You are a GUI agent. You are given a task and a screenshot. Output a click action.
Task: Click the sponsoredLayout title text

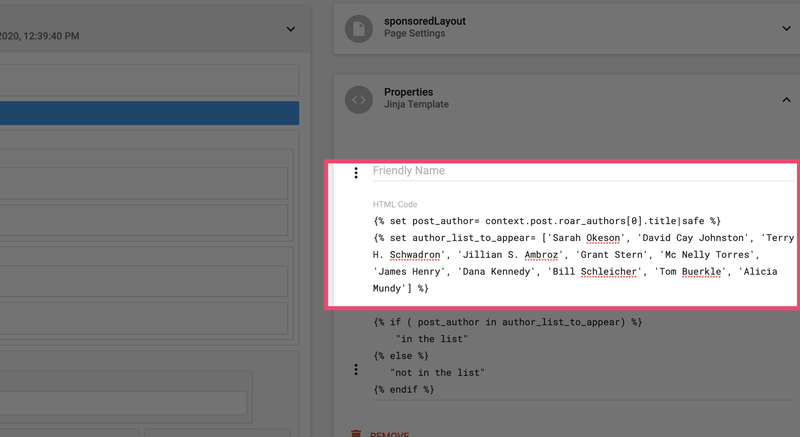click(x=425, y=20)
